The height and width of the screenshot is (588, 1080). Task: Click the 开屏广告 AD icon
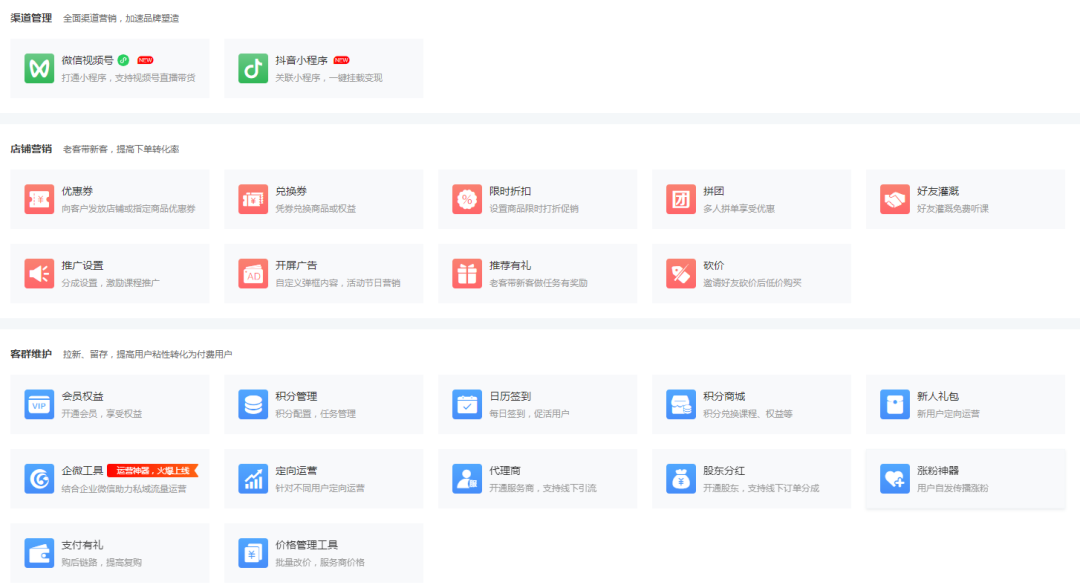point(253,272)
